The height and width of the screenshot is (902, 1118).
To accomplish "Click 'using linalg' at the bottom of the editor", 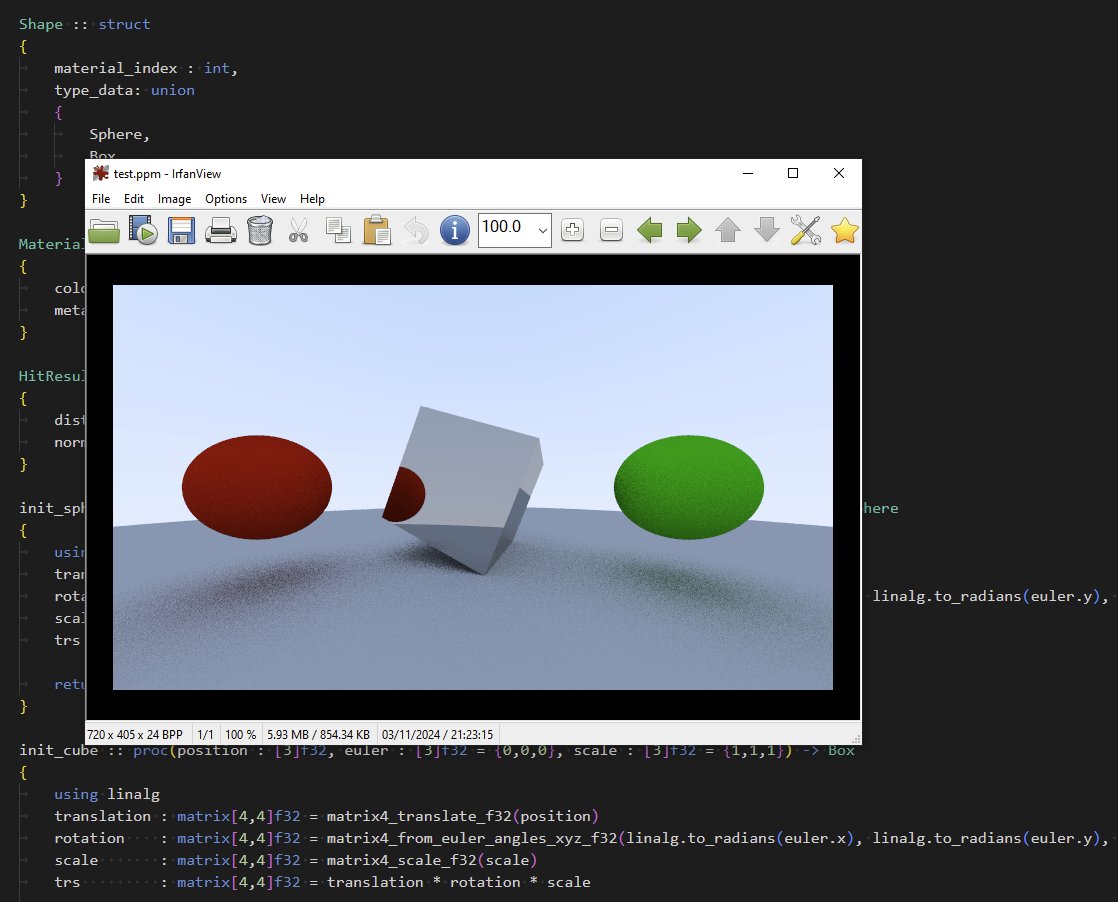I will tap(107, 794).
